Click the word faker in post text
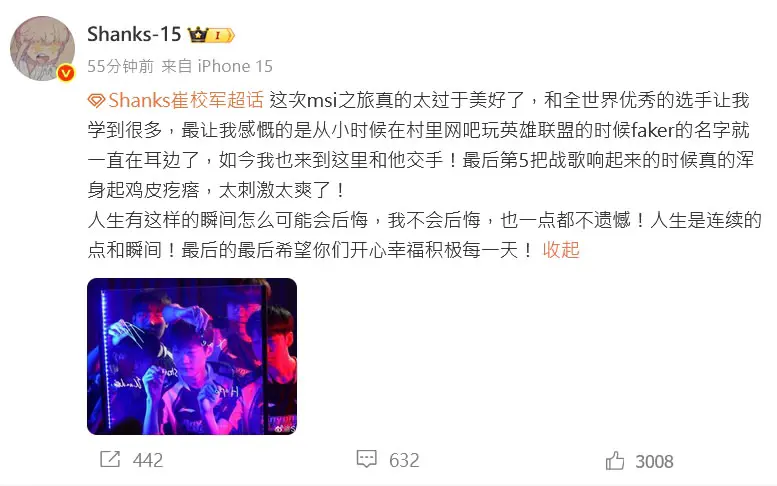 click(x=653, y=130)
